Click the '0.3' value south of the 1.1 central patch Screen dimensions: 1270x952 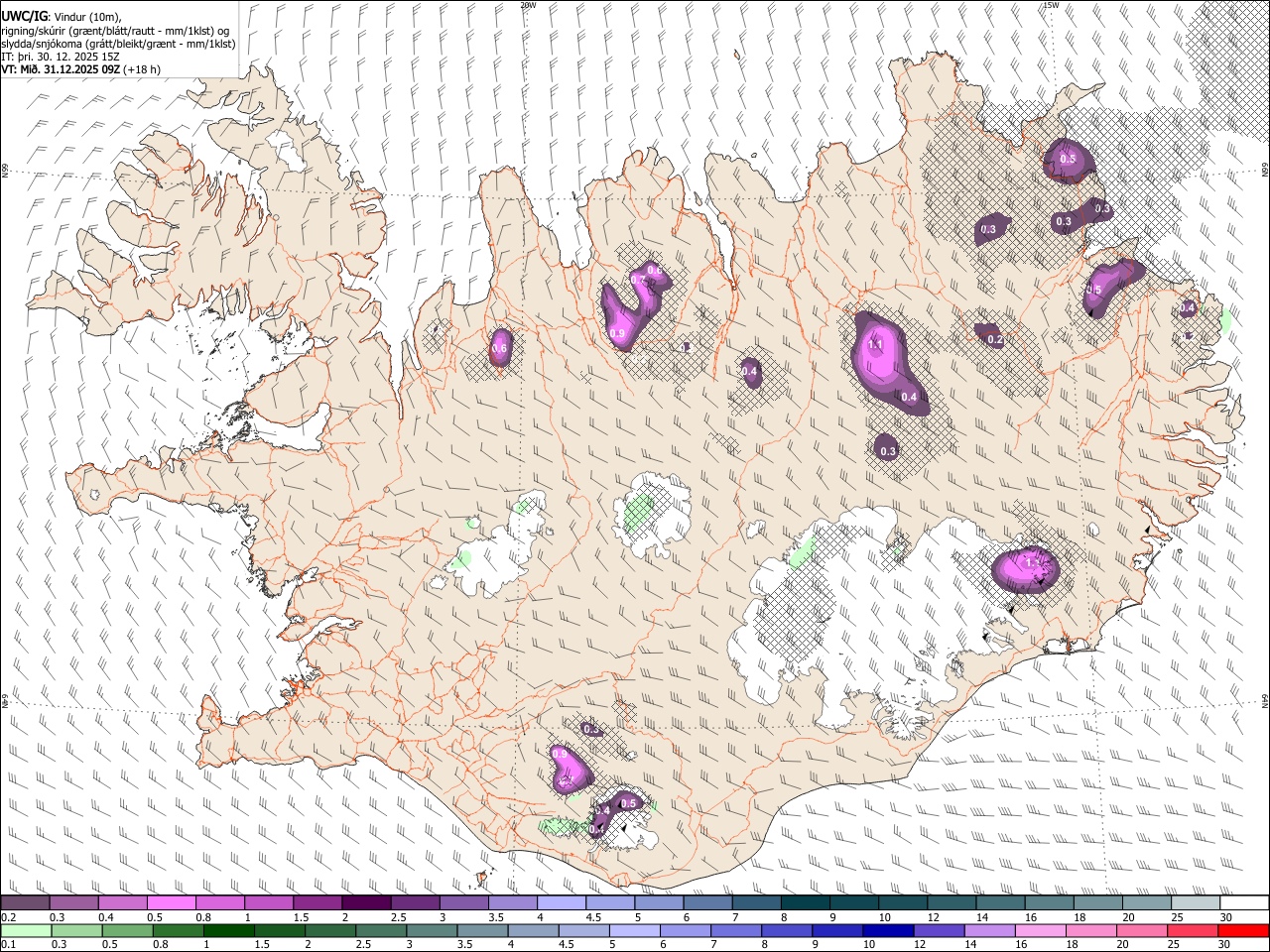tap(888, 451)
